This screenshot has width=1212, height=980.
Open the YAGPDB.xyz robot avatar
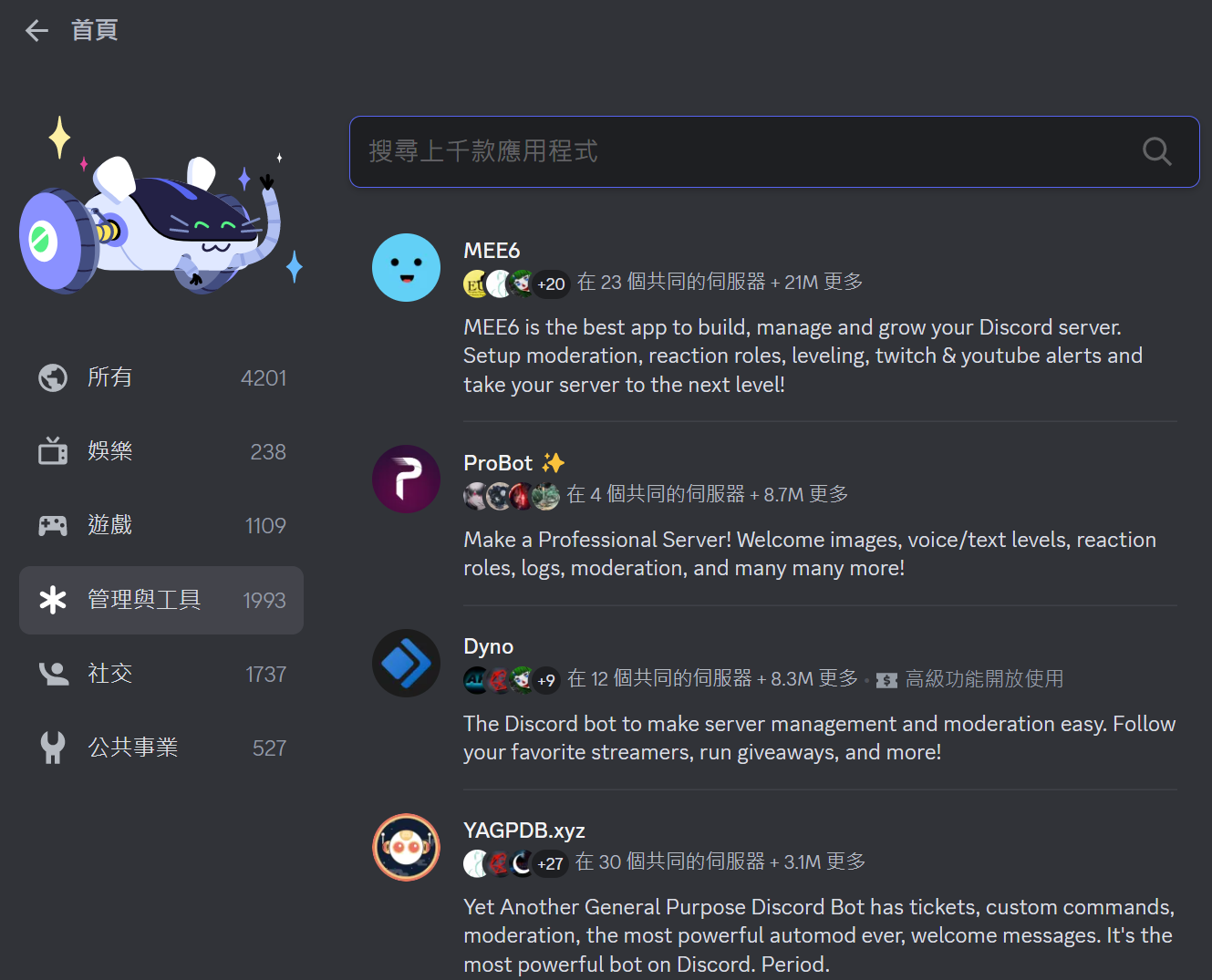click(406, 848)
